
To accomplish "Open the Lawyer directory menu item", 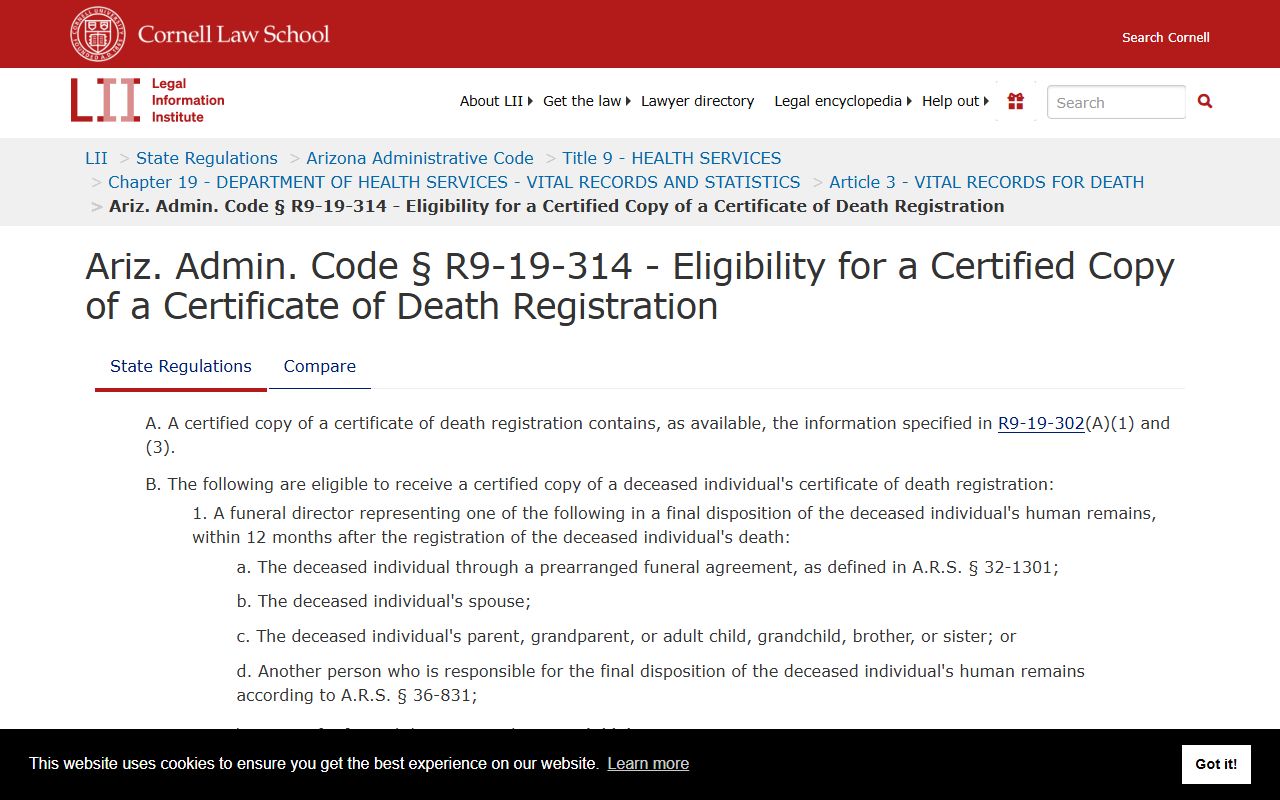I will coord(697,101).
